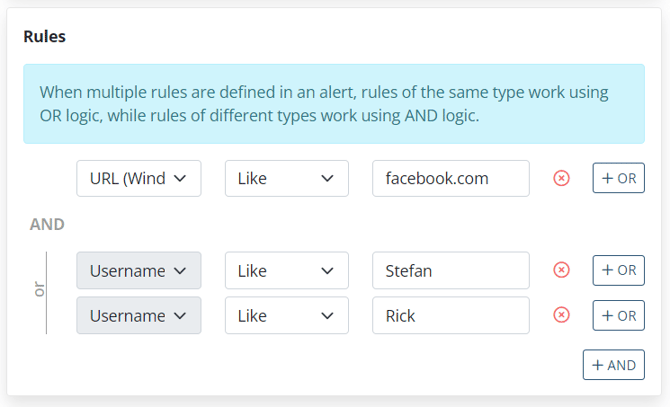Add a new AND rule group
This screenshot has height=407, width=670.
pos(613,365)
